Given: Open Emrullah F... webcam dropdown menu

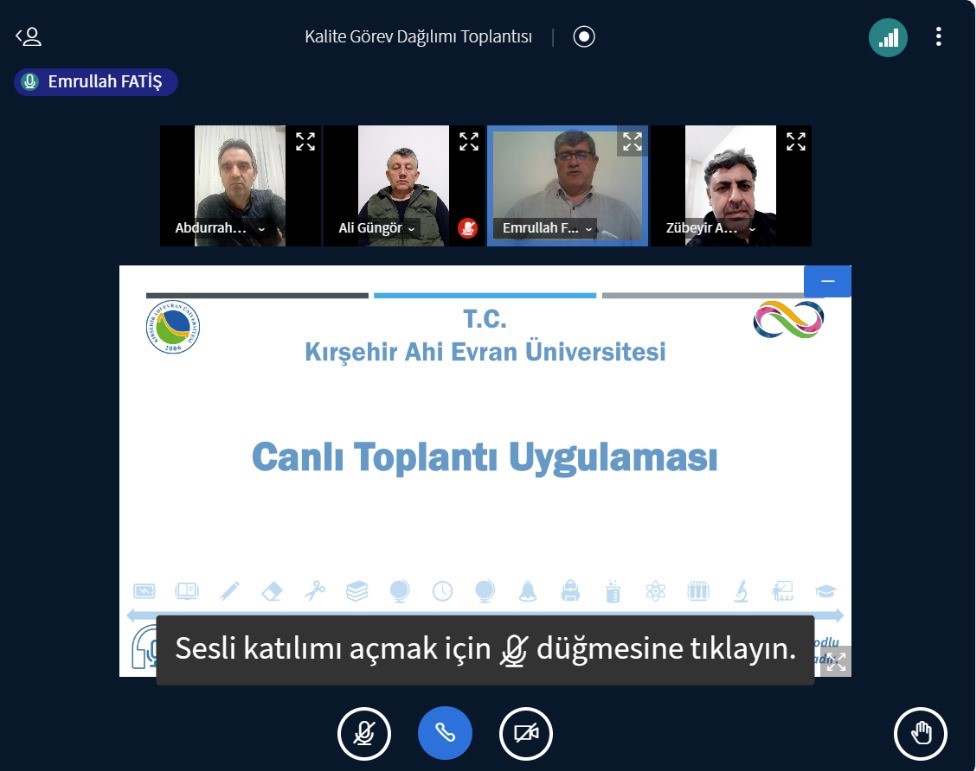Looking at the screenshot, I should (547, 228).
